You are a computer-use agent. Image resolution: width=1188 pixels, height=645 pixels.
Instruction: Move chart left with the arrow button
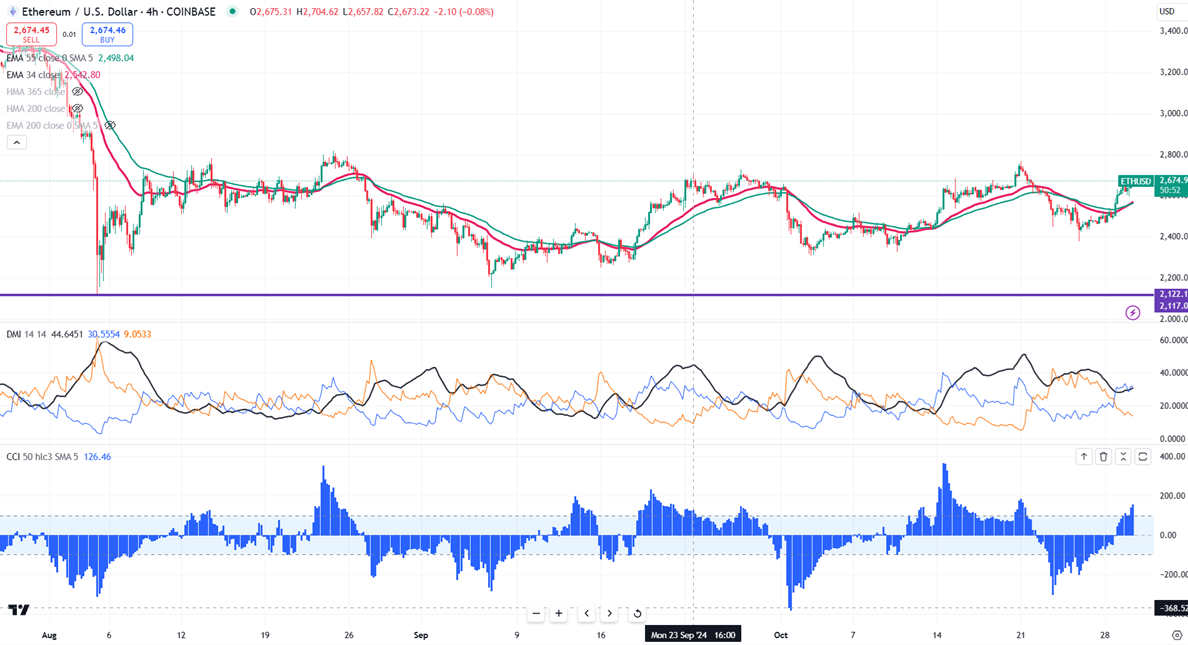pyautogui.click(x=586, y=613)
